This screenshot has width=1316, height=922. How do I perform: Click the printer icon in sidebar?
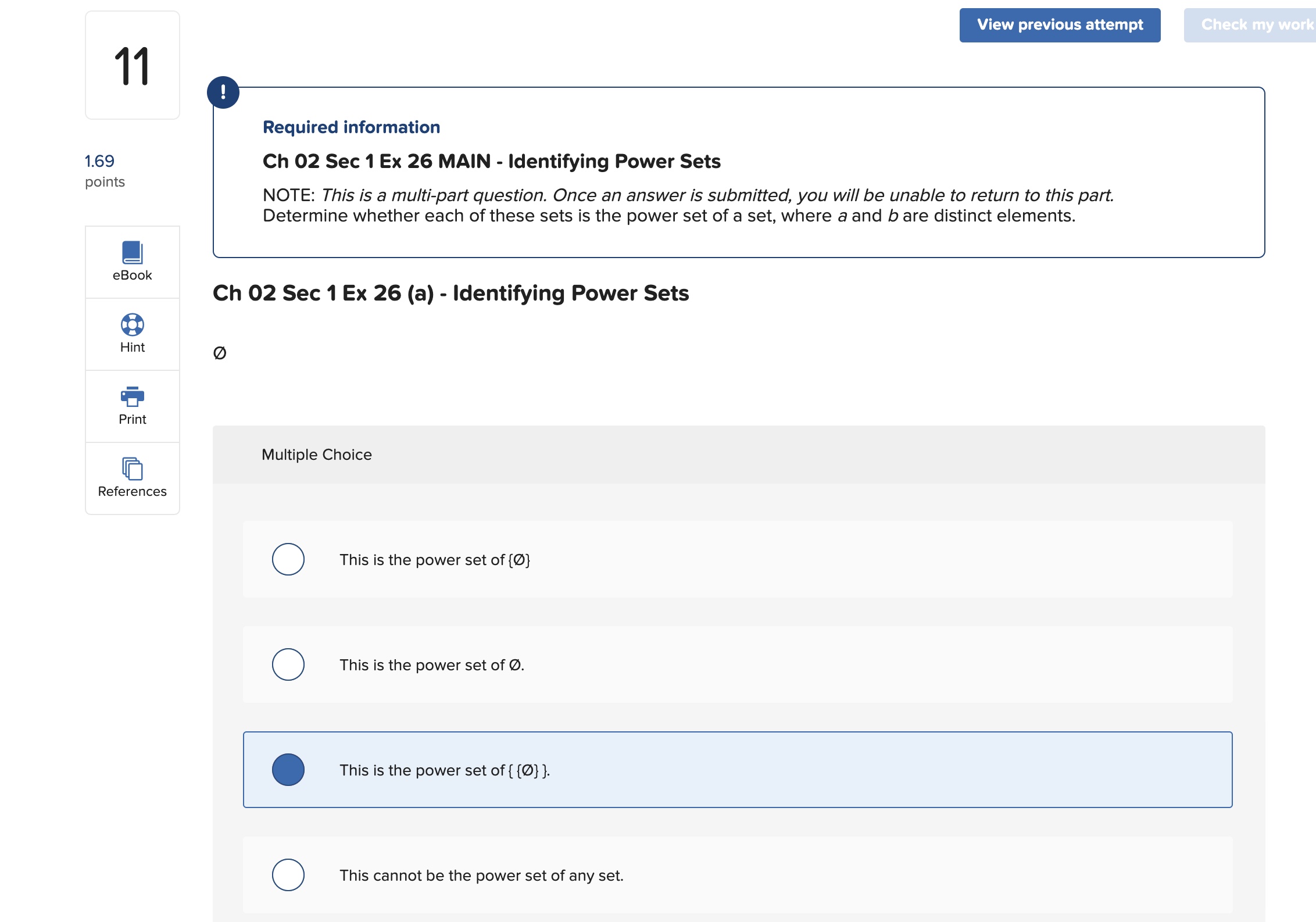pyautogui.click(x=132, y=397)
